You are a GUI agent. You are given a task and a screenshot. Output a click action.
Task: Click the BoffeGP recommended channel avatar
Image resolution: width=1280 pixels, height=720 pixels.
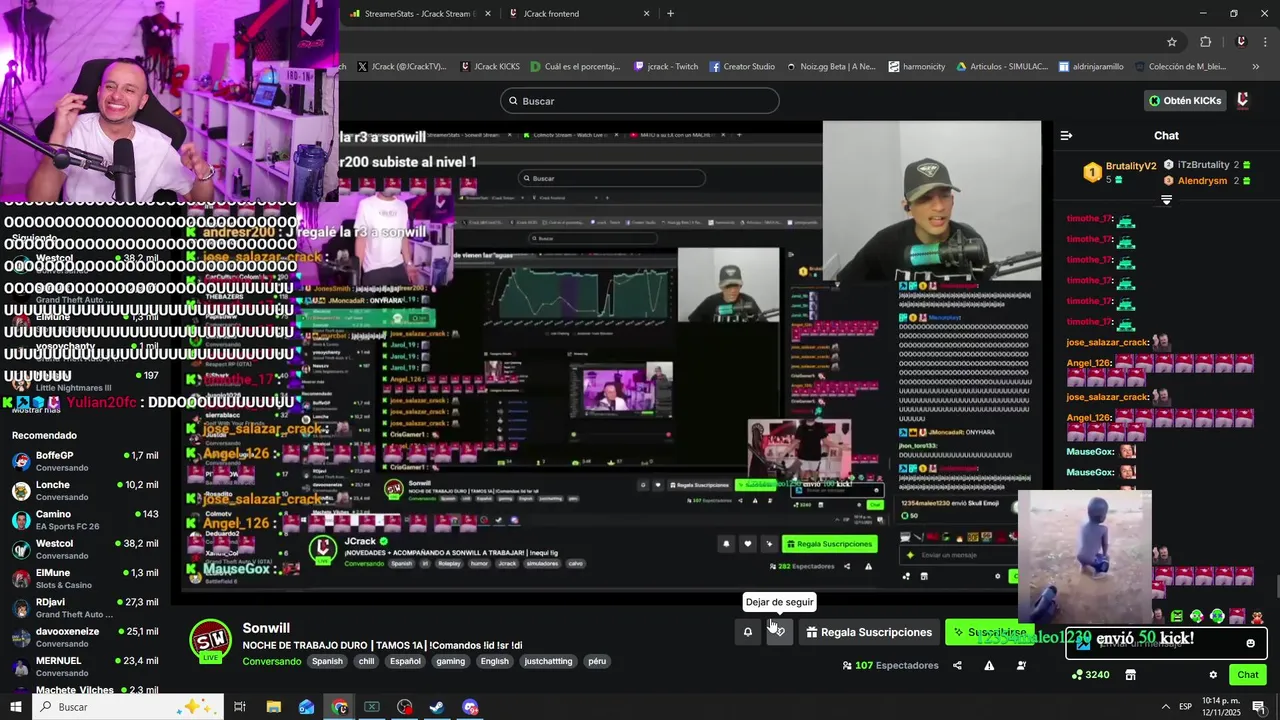click(x=21, y=461)
